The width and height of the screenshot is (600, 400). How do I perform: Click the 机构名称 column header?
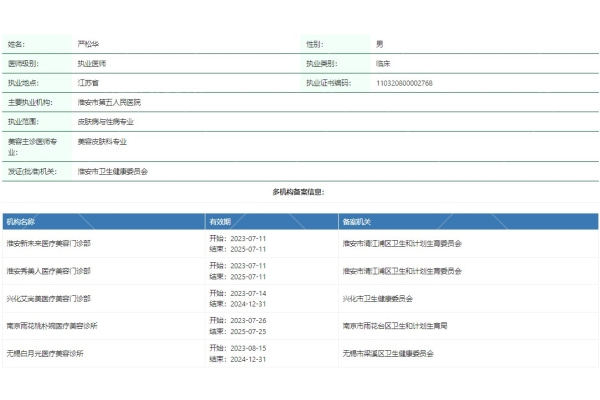[x=21, y=222]
